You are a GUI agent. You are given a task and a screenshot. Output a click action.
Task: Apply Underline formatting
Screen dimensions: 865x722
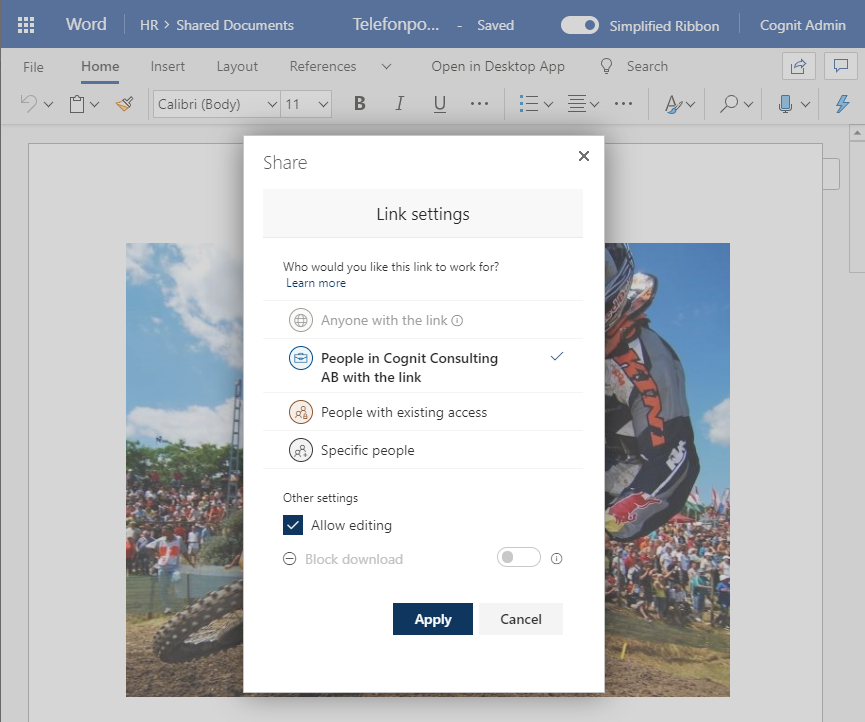tap(439, 104)
